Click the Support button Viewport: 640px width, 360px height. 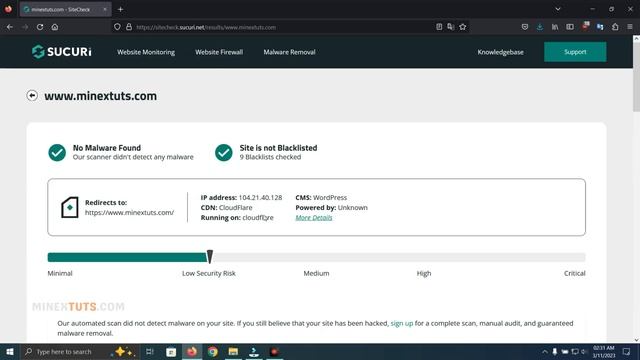coord(575,52)
